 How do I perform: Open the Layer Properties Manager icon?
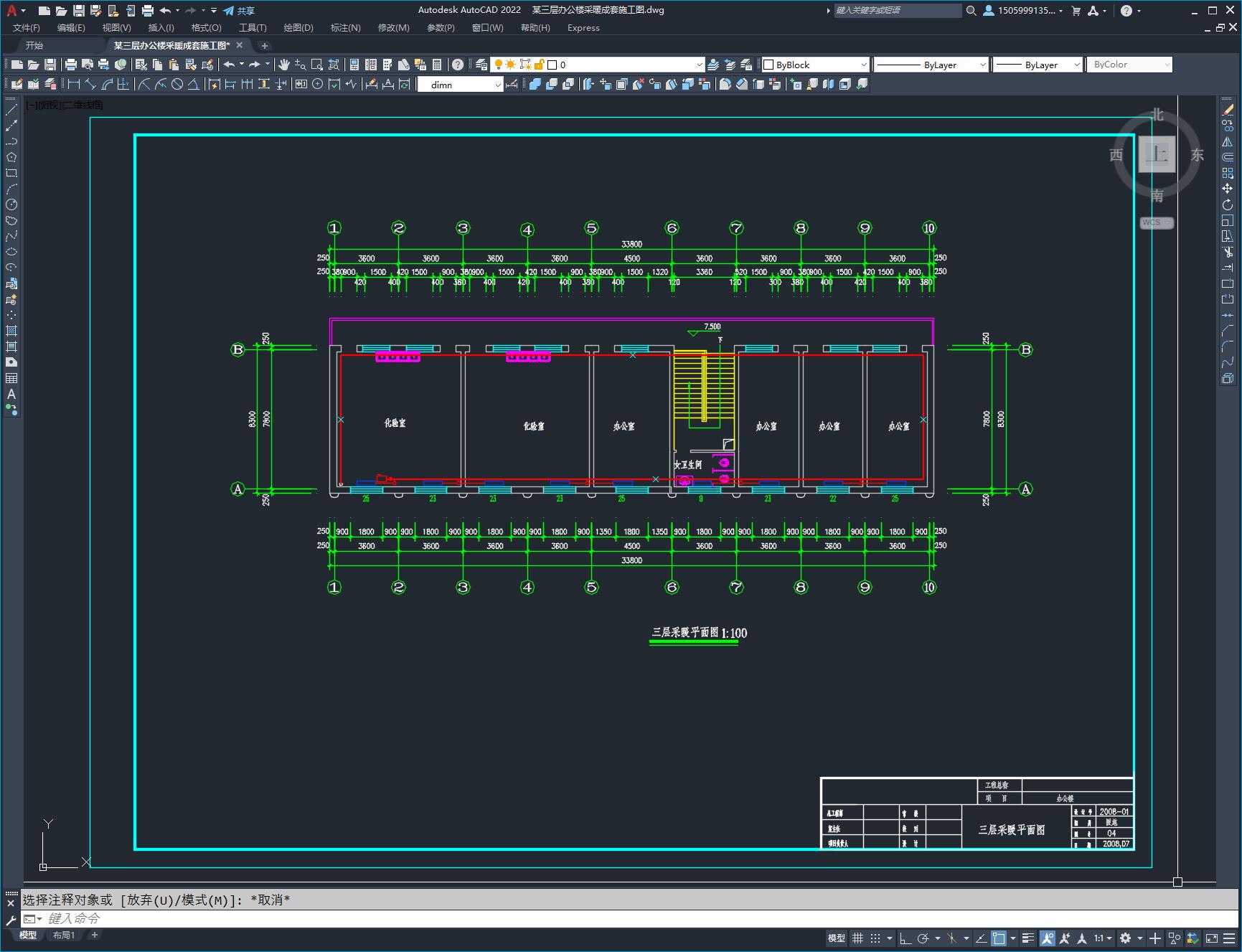tap(481, 65)
